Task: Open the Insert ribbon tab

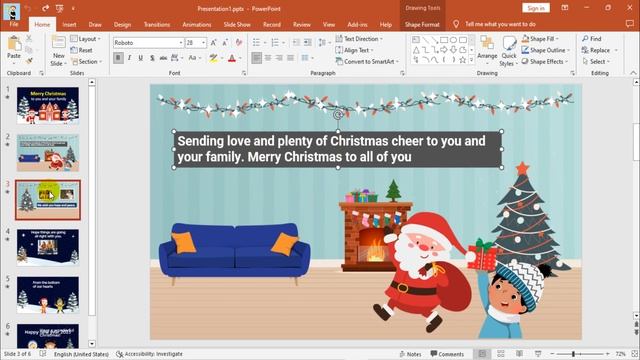Action: 69,24
